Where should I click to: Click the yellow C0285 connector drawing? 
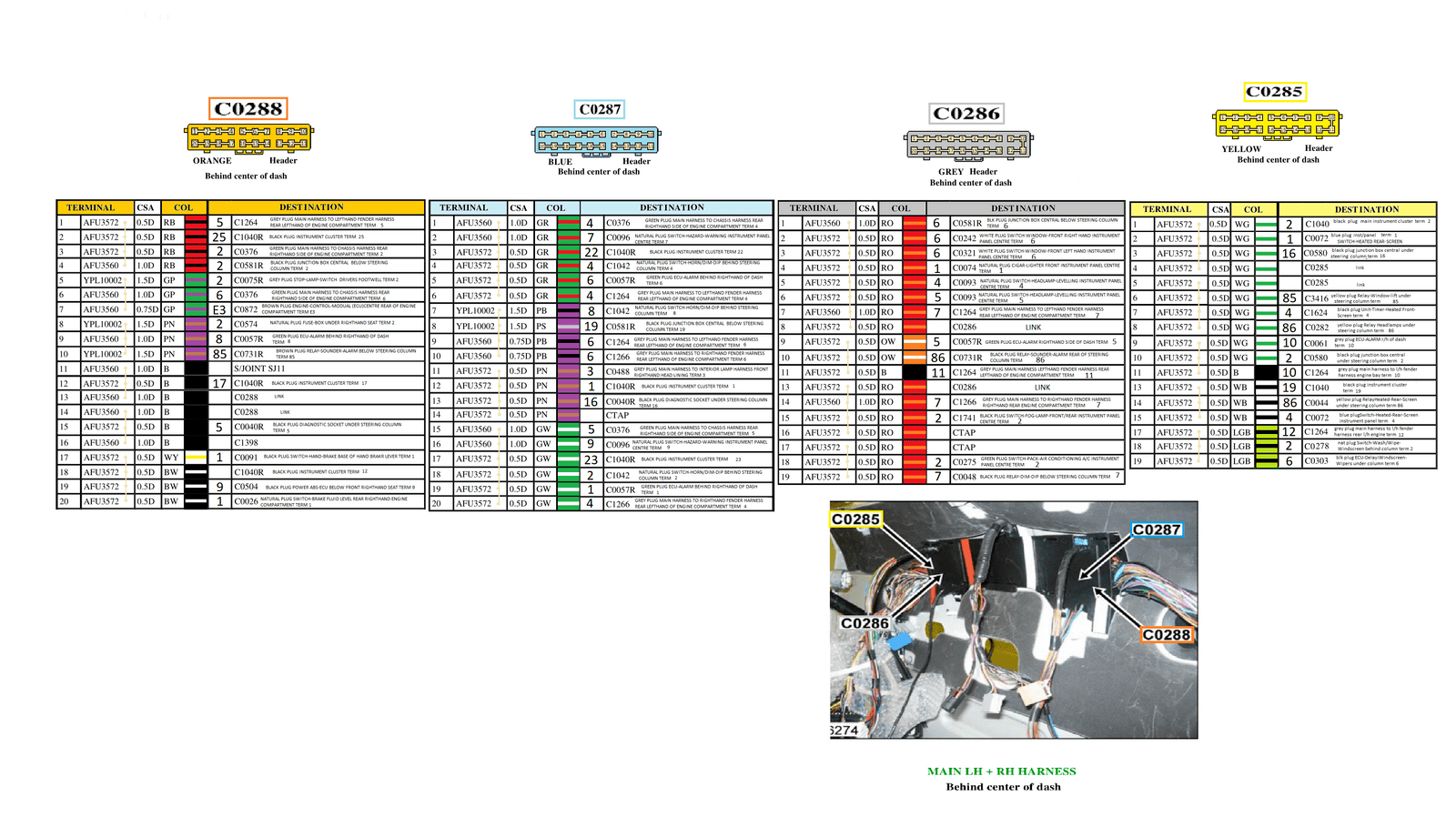[1278, 123]
